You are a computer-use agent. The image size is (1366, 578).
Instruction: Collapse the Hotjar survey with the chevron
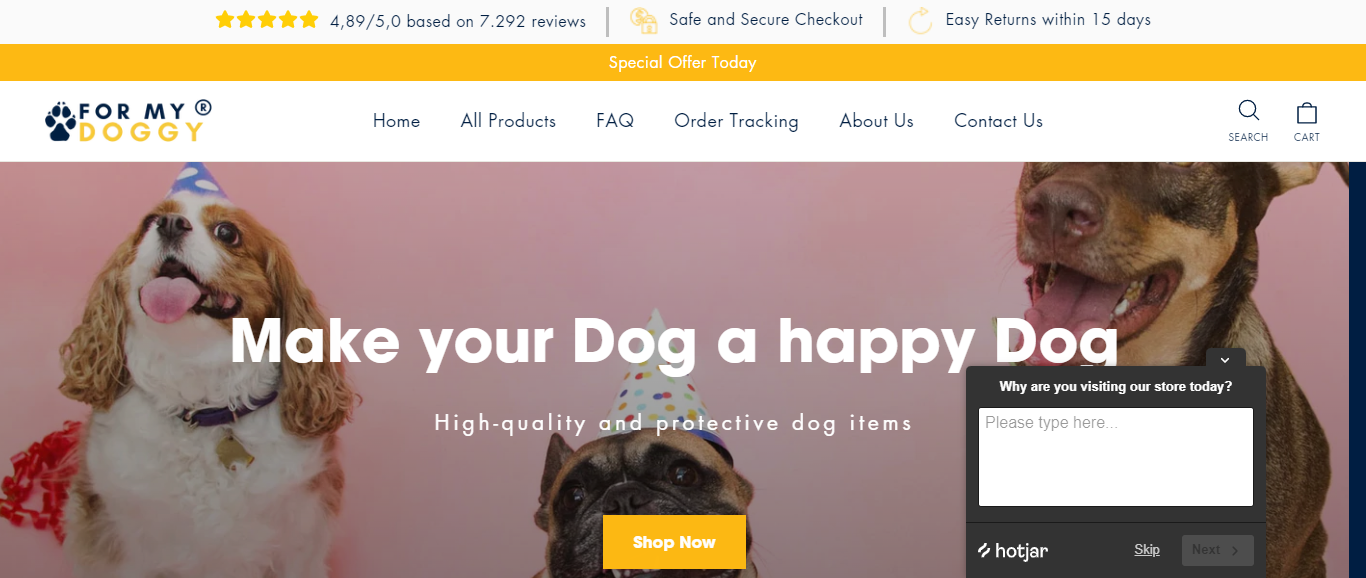tap(1225, 359)
